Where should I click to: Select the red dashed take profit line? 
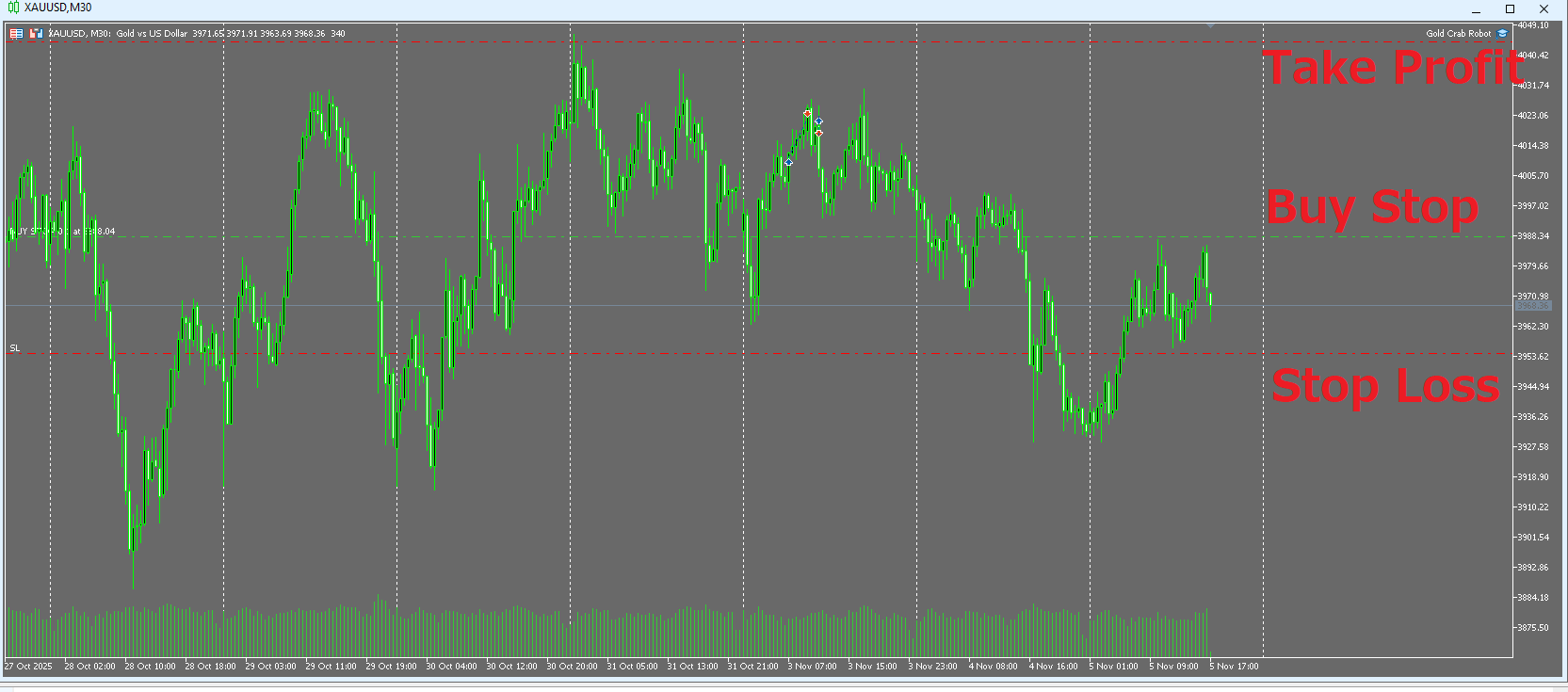point(659,42)
